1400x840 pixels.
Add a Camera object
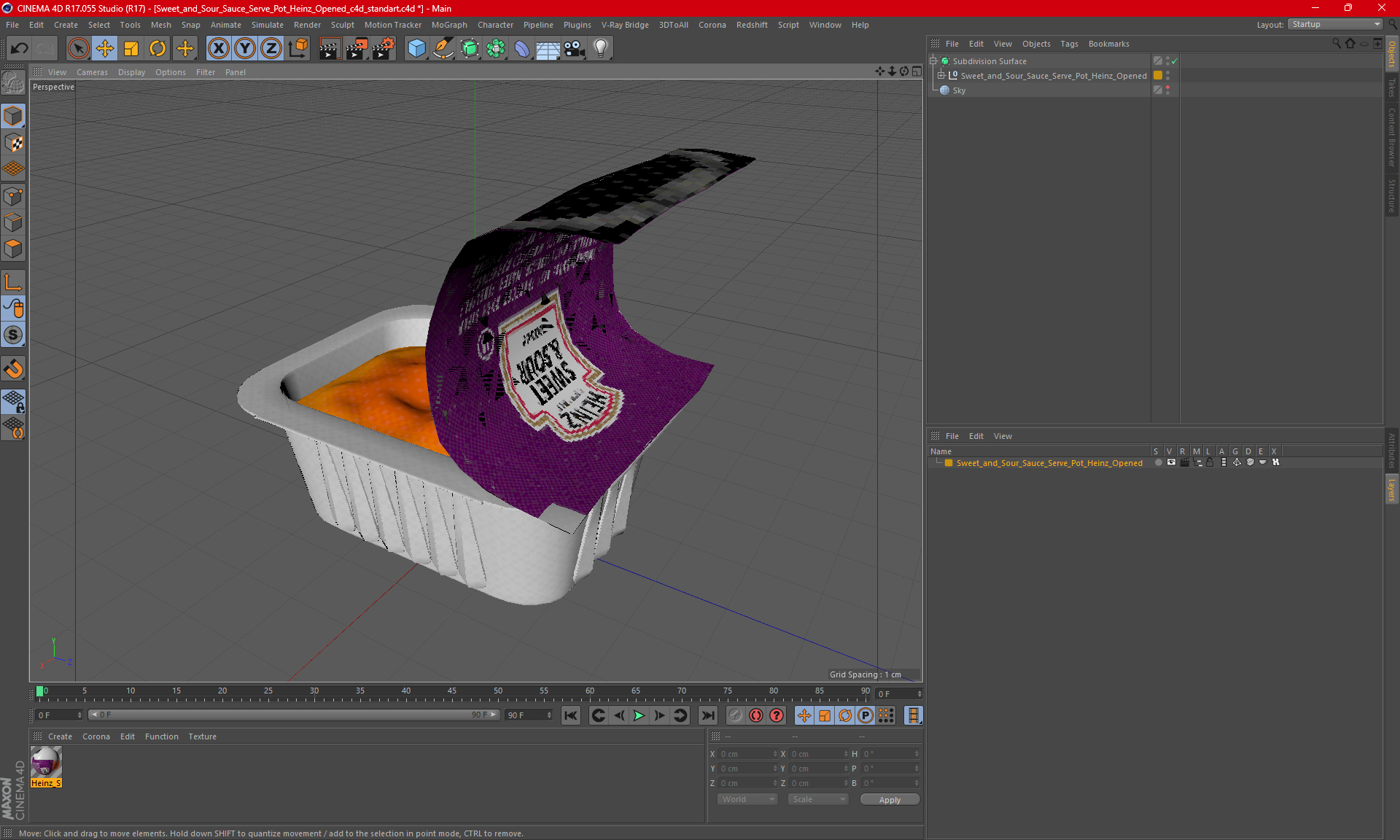[x=575, y=49]
